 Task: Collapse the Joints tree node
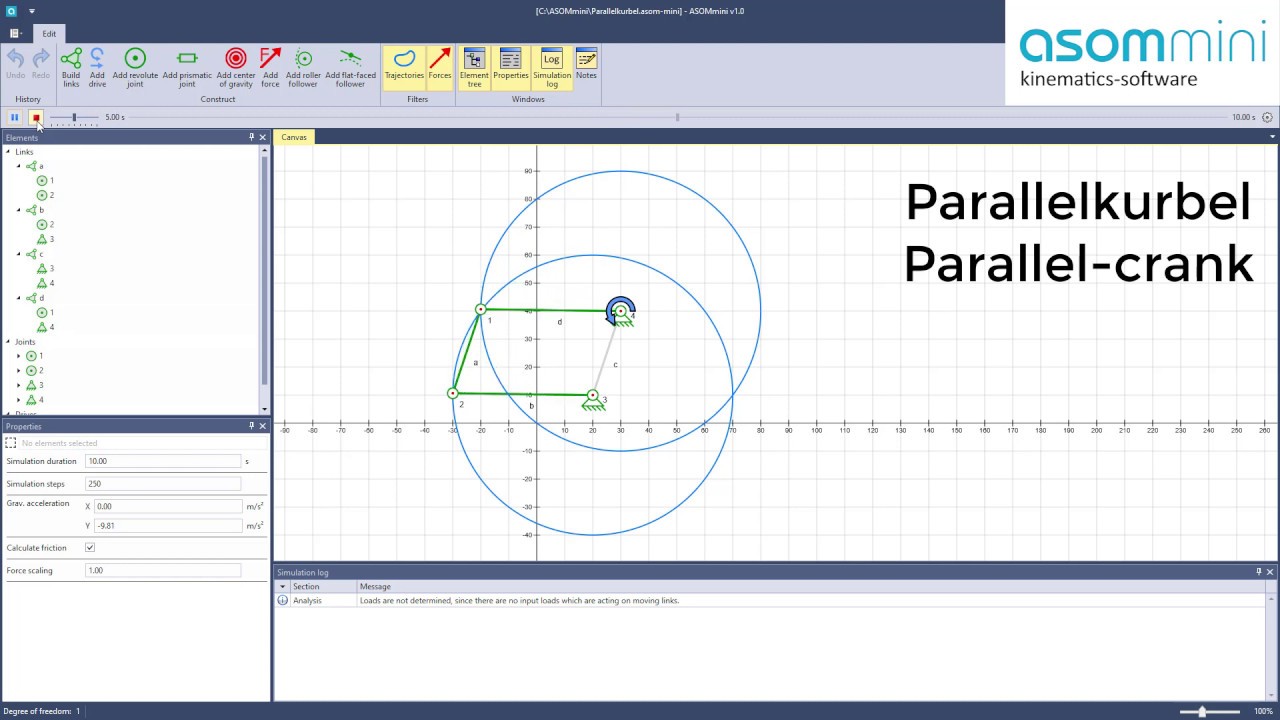[8, 342]
